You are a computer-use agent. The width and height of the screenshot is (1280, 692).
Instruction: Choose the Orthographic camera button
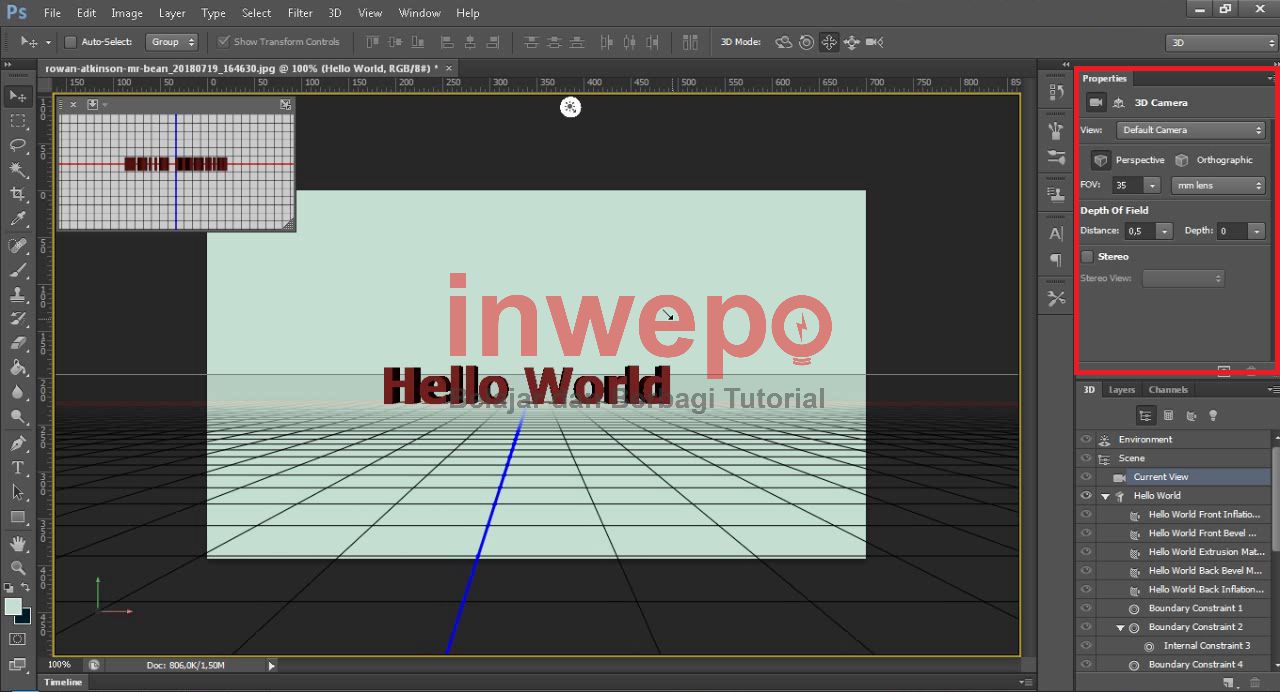click(1182, 160)
